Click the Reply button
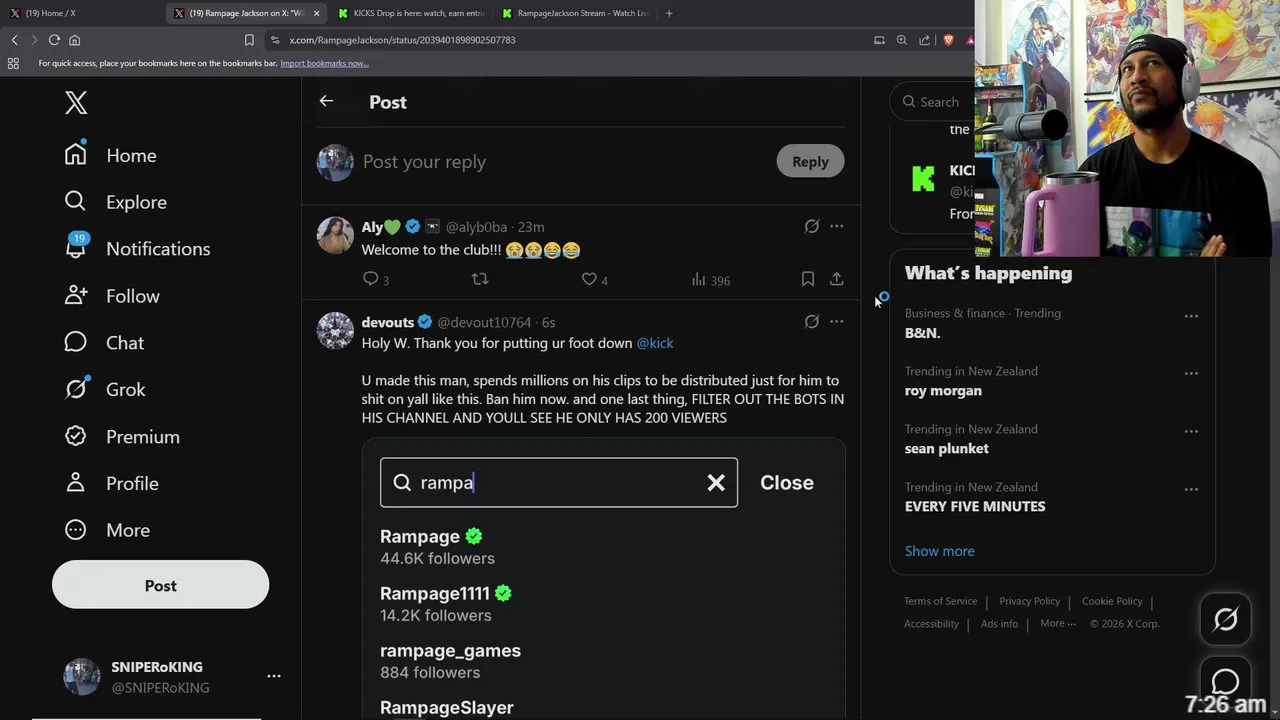 tap(810, 161)
